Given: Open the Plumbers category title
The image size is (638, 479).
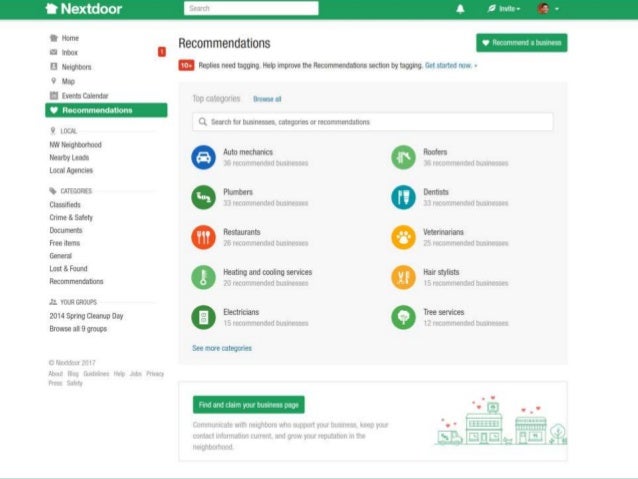Looking at the screenshot, I should pyautogui.click(x=238, y=192).
